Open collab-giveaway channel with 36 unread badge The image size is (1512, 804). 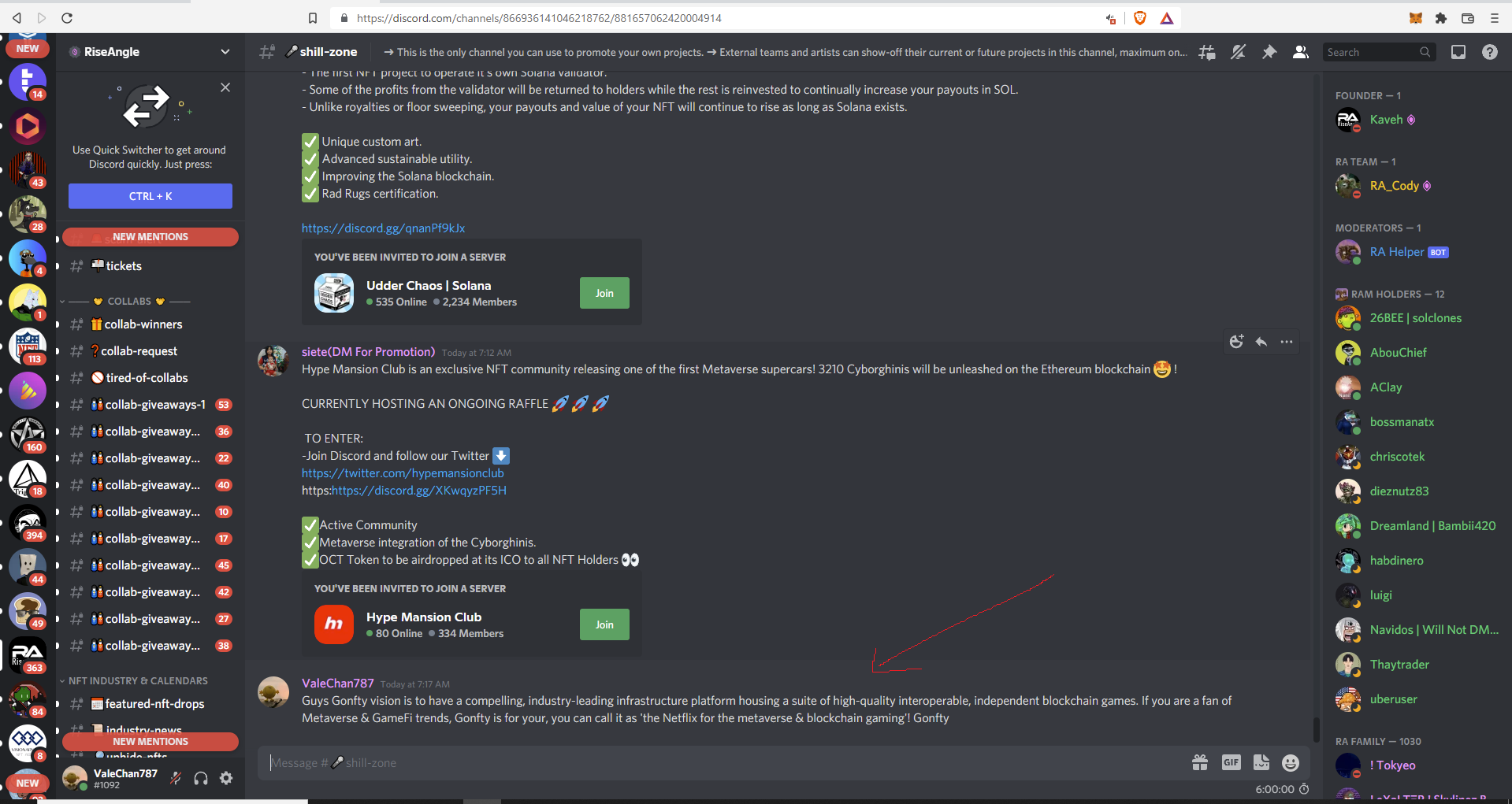(x=150, y=432)
